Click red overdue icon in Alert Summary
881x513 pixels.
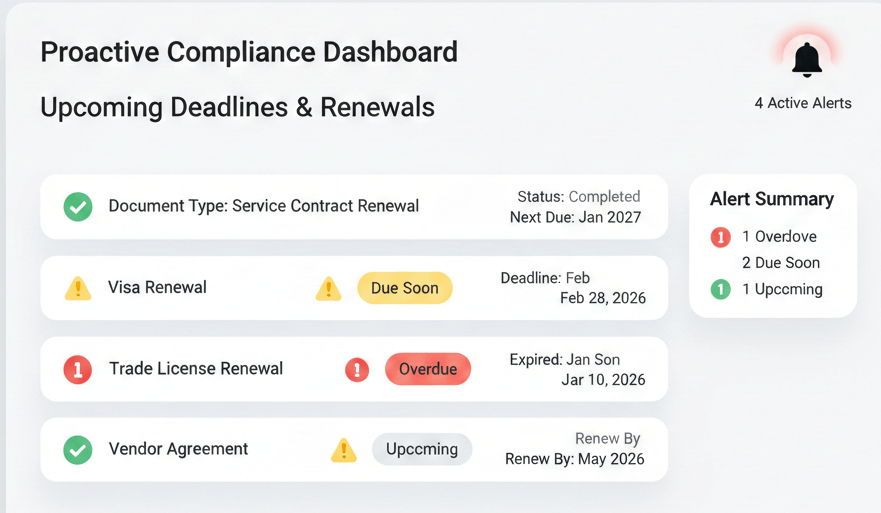click(720, 237)
